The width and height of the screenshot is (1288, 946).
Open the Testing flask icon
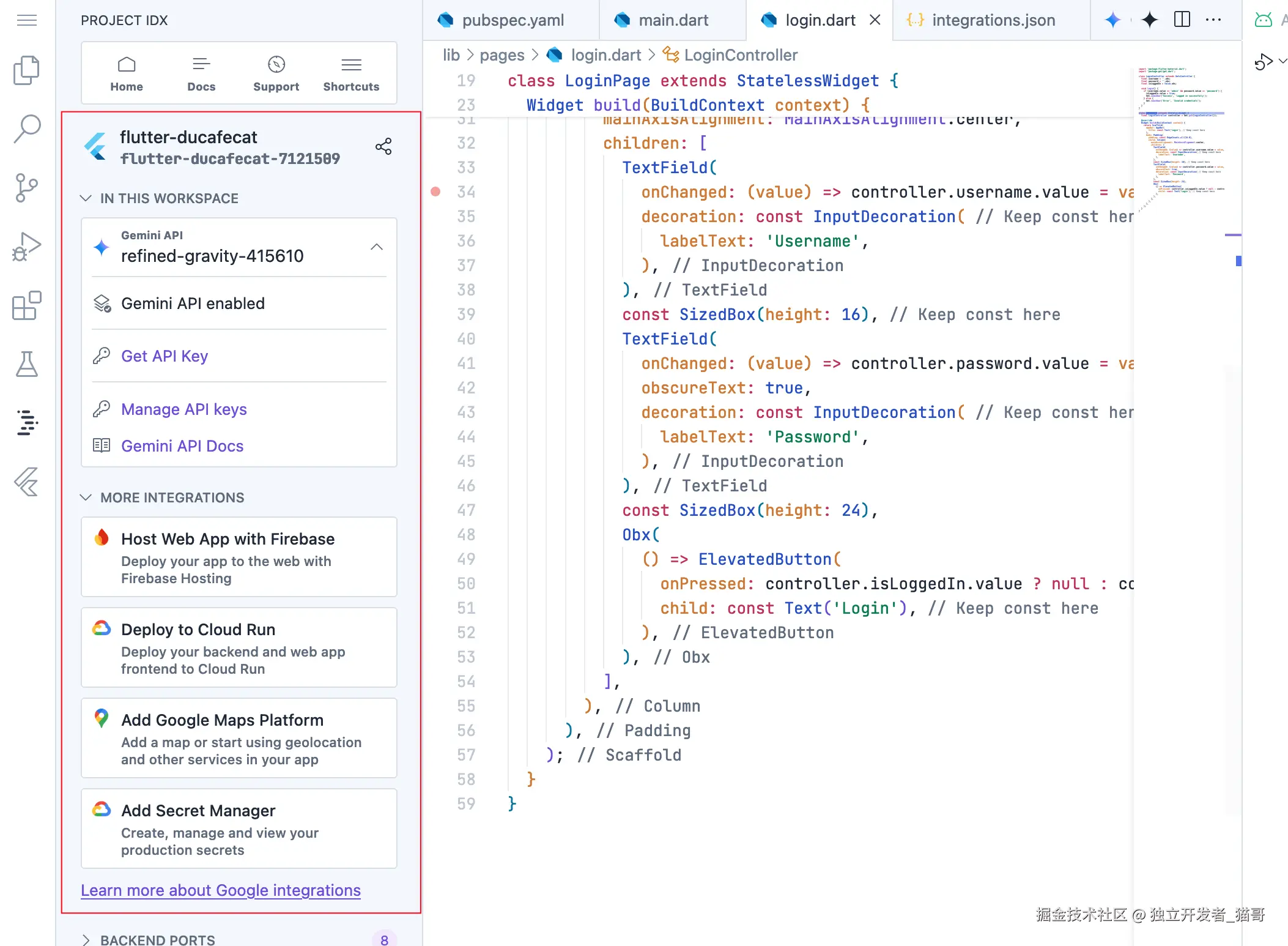[26, 364]
